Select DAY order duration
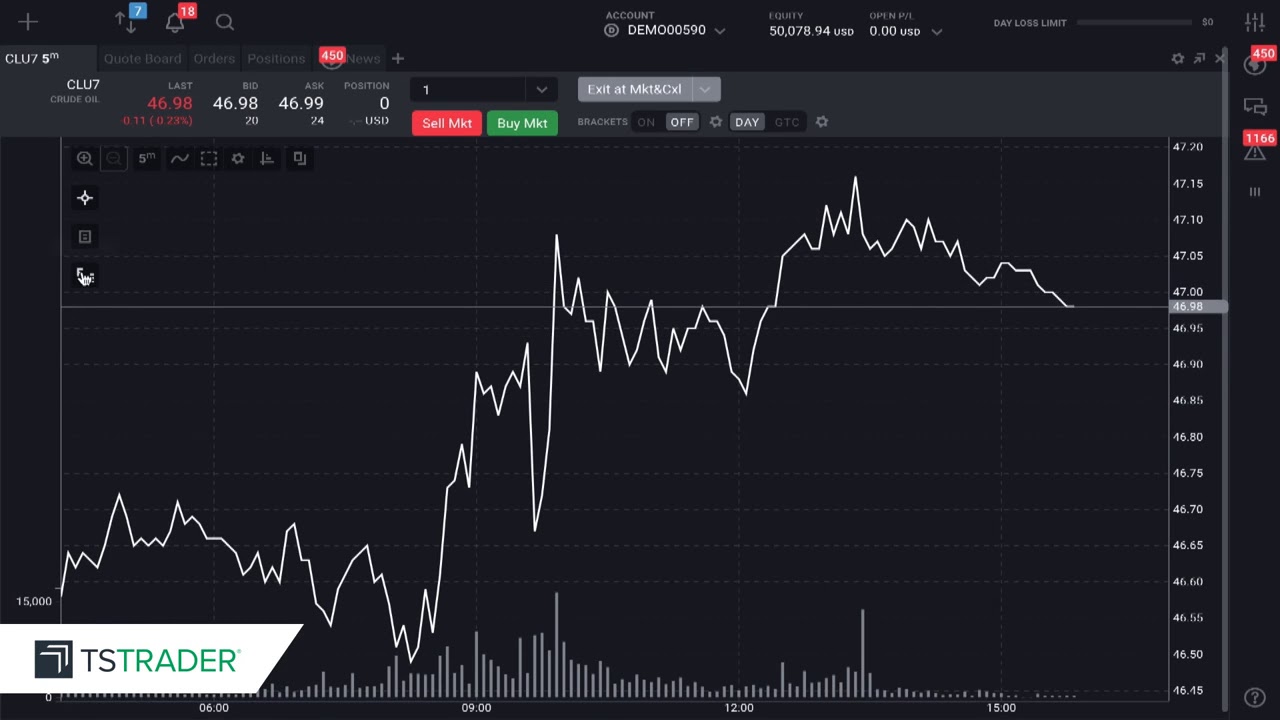1280x720 pixels. click(x=747, y=122)
